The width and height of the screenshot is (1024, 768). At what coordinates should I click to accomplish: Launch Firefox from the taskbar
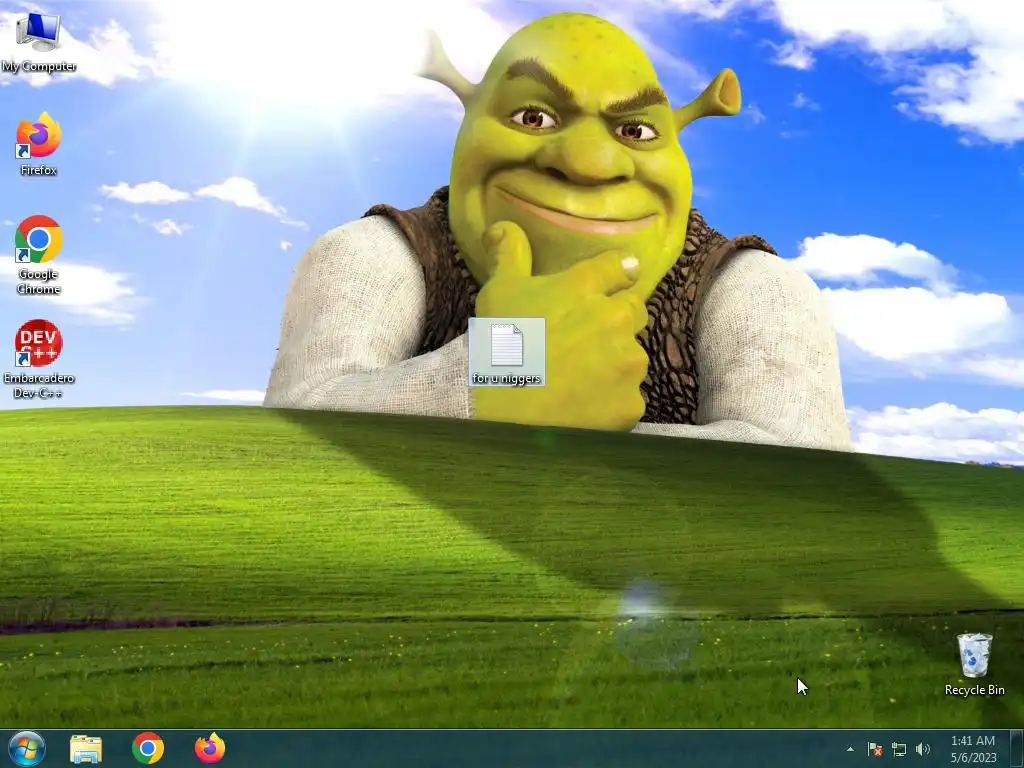pyautogui.click(x=210, y=748)
